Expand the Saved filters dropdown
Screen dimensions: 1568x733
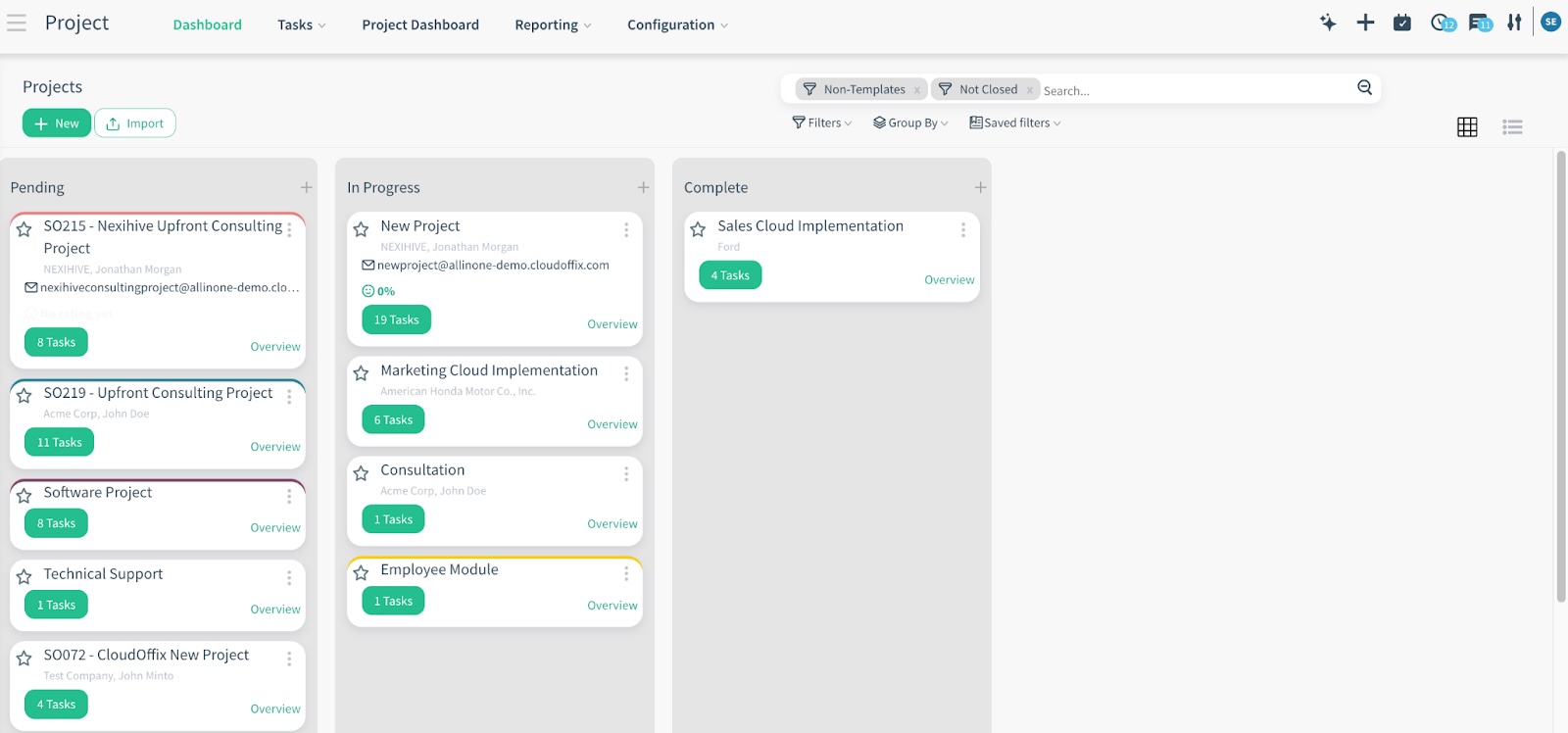1015,122
